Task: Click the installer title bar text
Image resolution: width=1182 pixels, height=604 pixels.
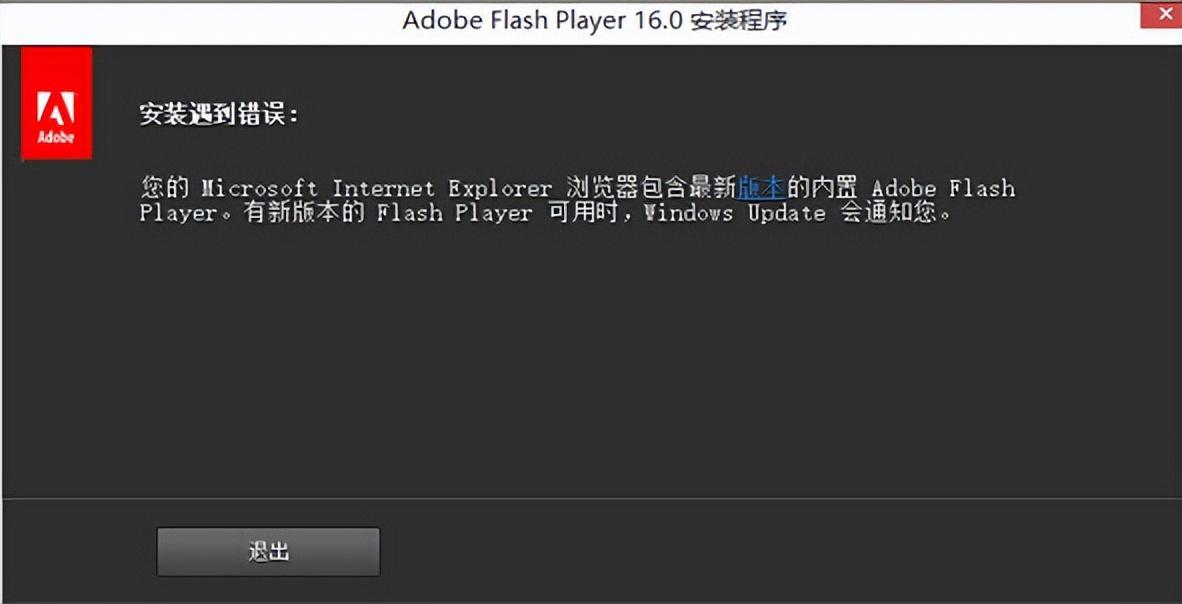Action: click(x=594, y=20)
